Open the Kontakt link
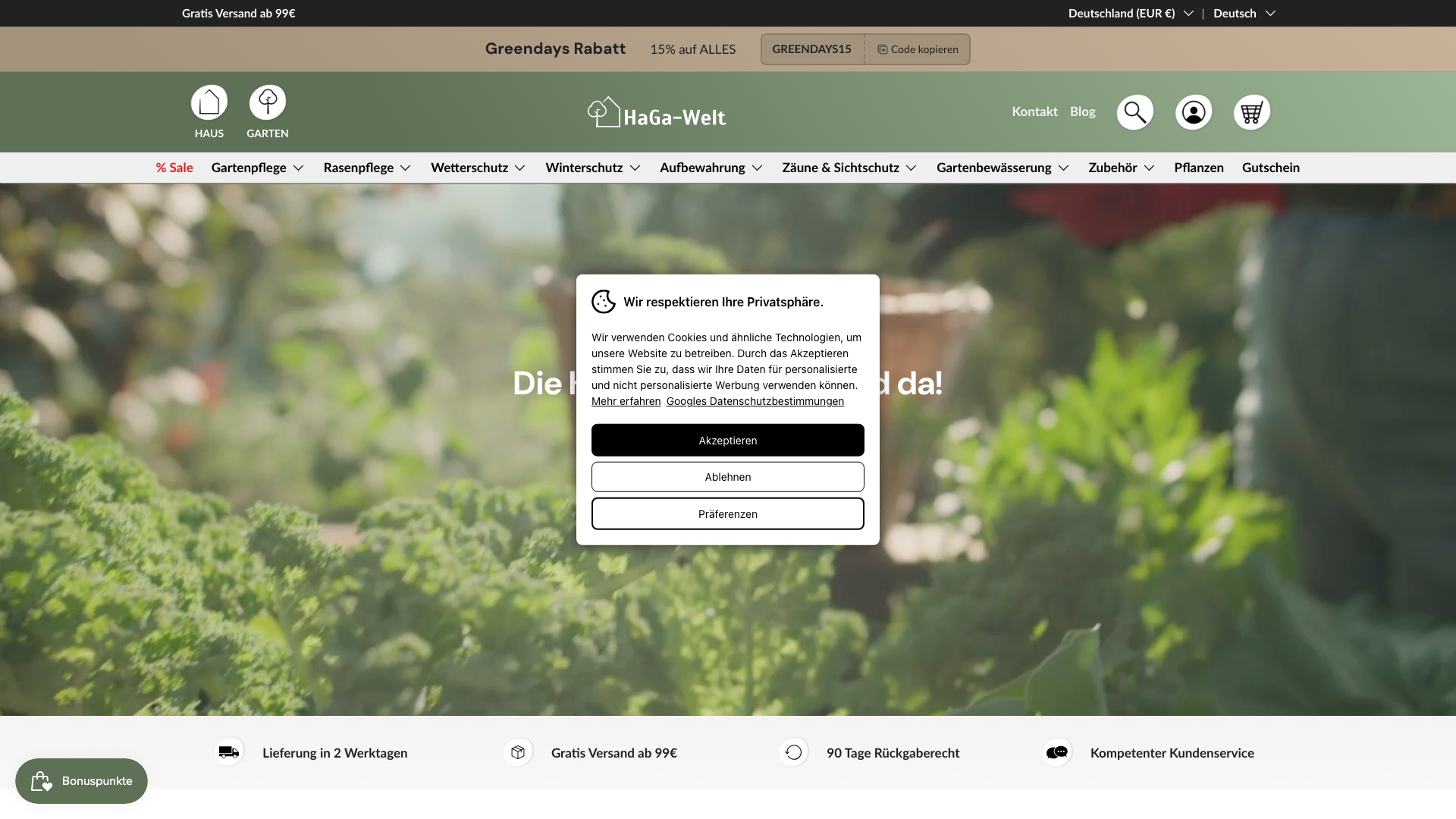Screen dimensions: 1456x819 pyautogui.click(x=1034, y=111)
